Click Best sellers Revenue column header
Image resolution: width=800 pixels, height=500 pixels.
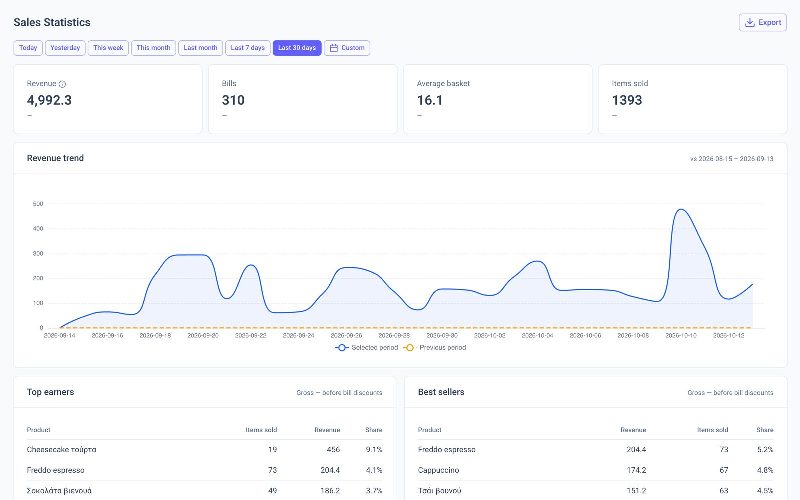[633, 430]
